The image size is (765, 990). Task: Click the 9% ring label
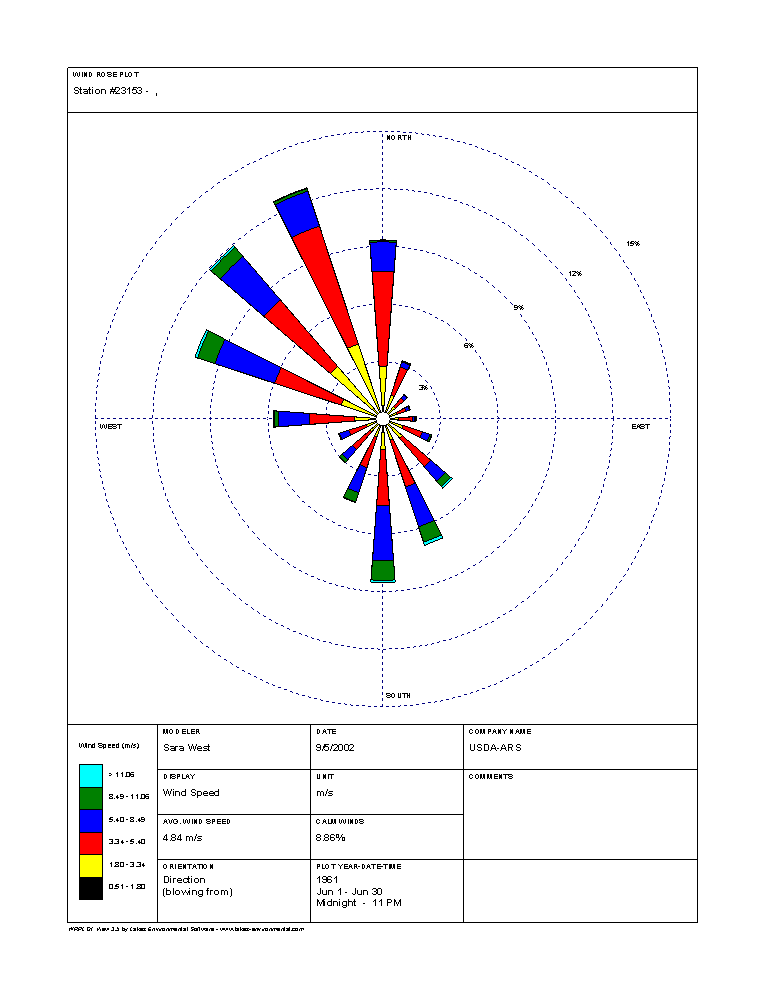(519, 307)
